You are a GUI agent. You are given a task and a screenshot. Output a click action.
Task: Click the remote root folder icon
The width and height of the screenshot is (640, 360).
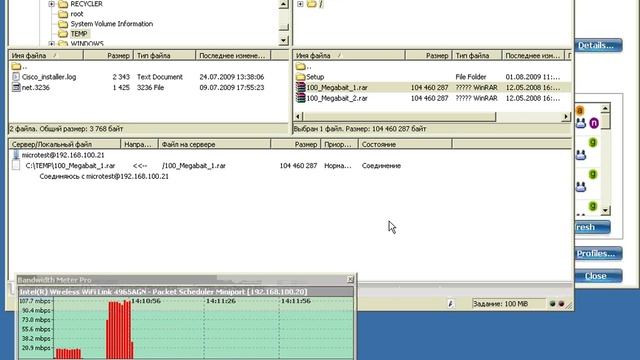[x=311, y=4]
